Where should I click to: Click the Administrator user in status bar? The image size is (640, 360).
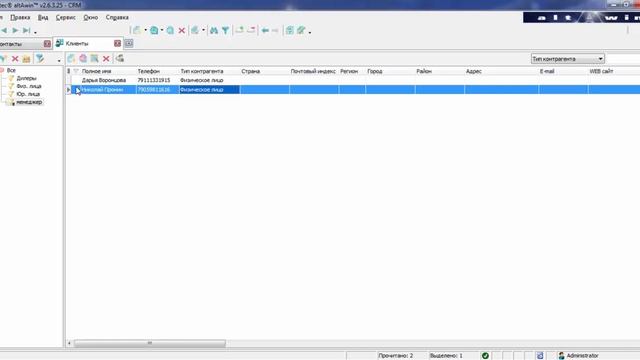coord(578,356)
